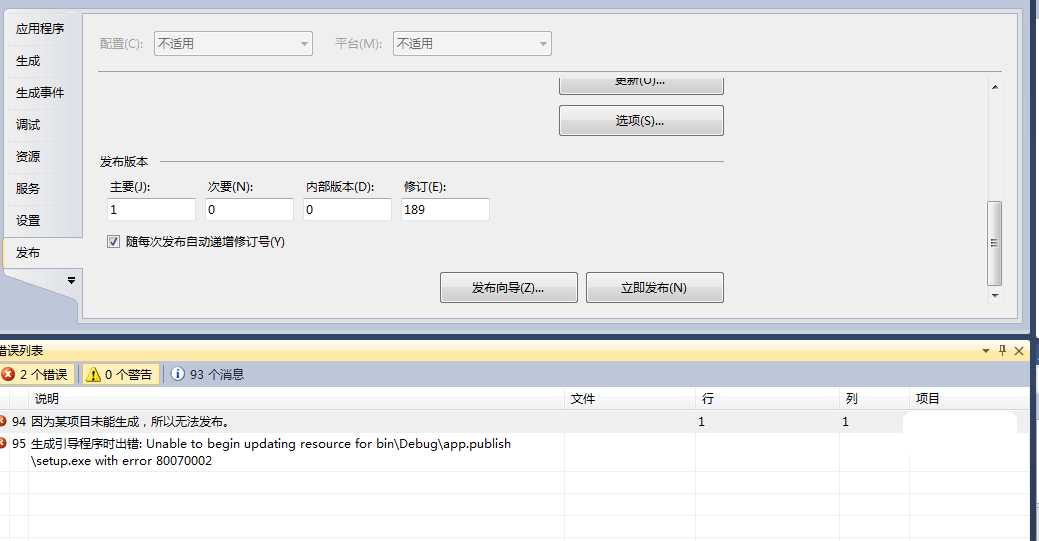Toggle the 0 个警告 filter

click(x=121, y=375)
